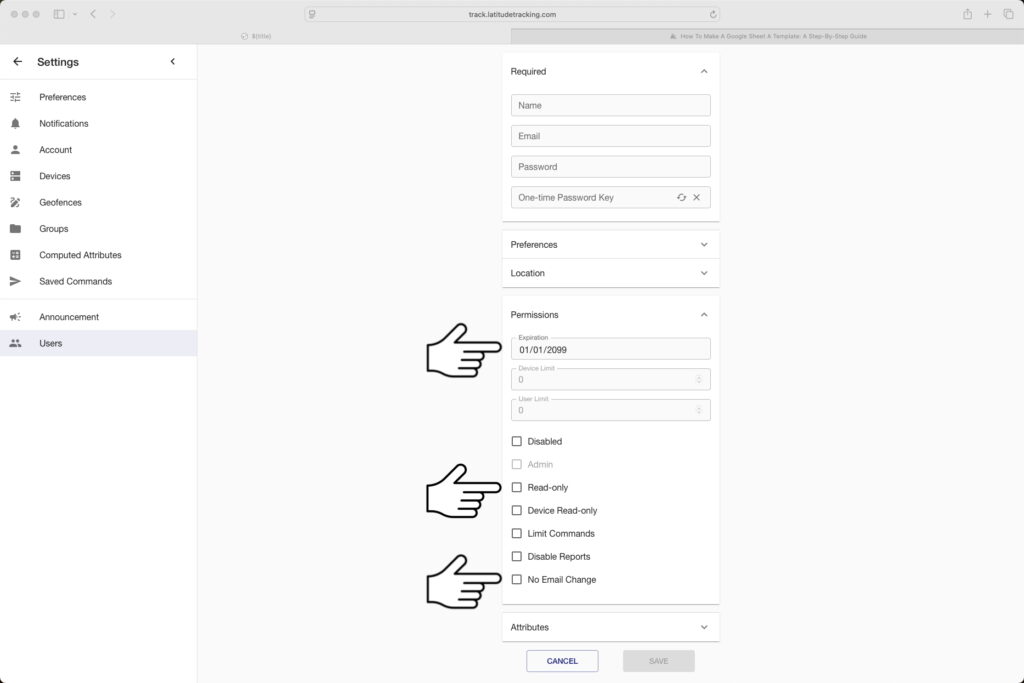This screenshot has height=683, width=1024.
Task: Open the Computed Attributes section
Action: point(82,254)
